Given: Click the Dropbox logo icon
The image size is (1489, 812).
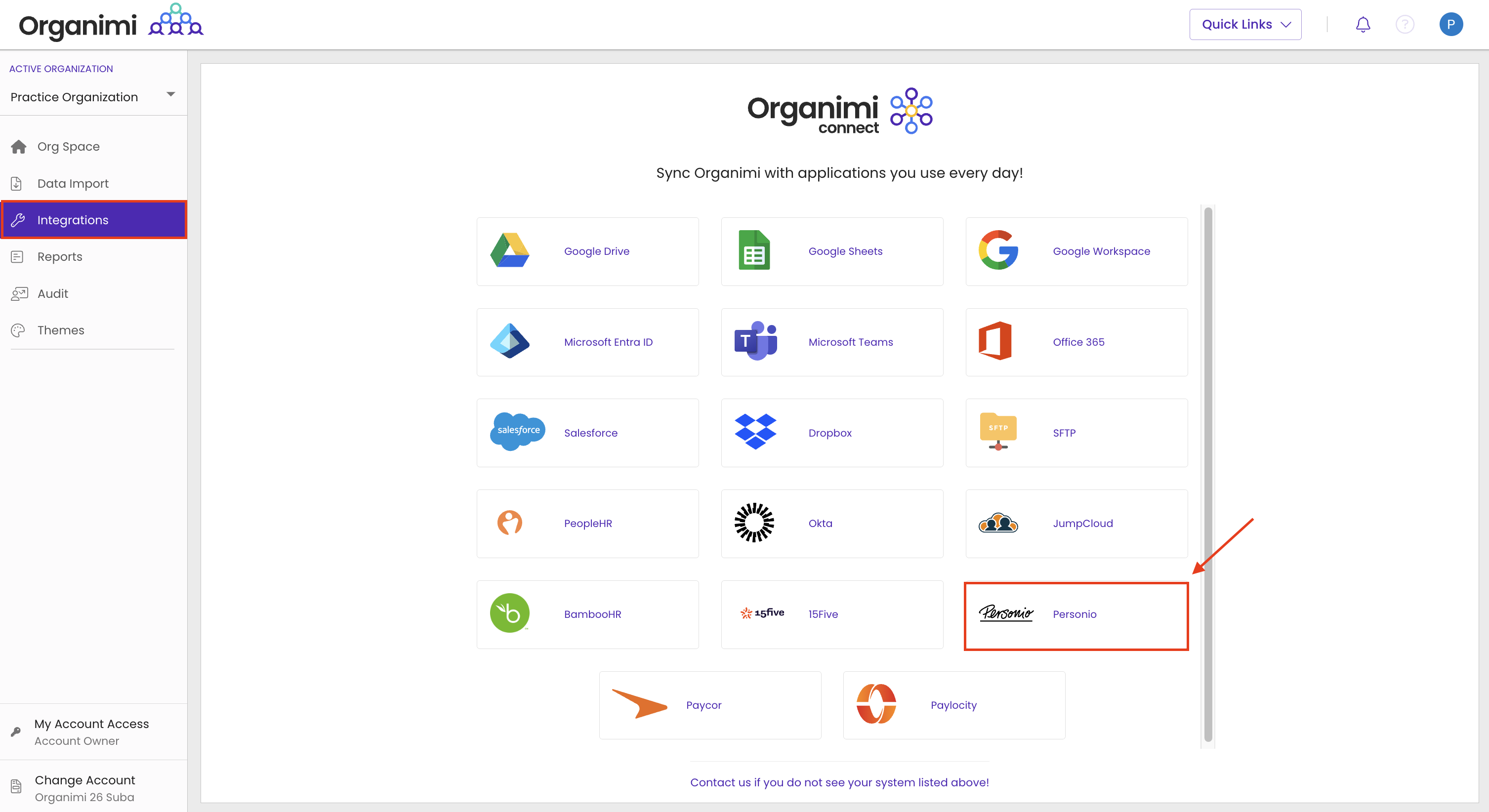Looking at the screenshot, I should point(755,431).
